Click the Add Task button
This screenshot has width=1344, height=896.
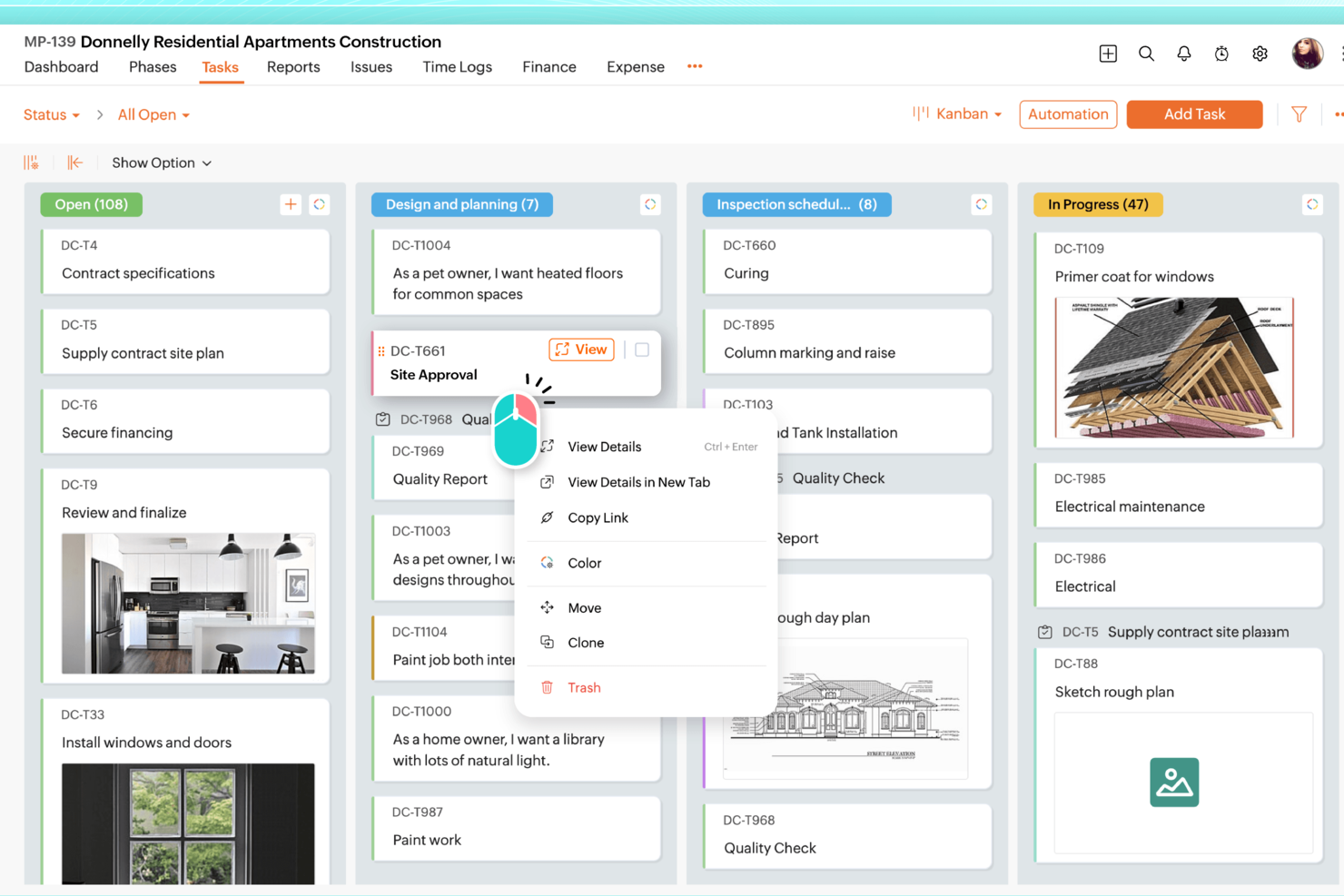pos(1194,114)
